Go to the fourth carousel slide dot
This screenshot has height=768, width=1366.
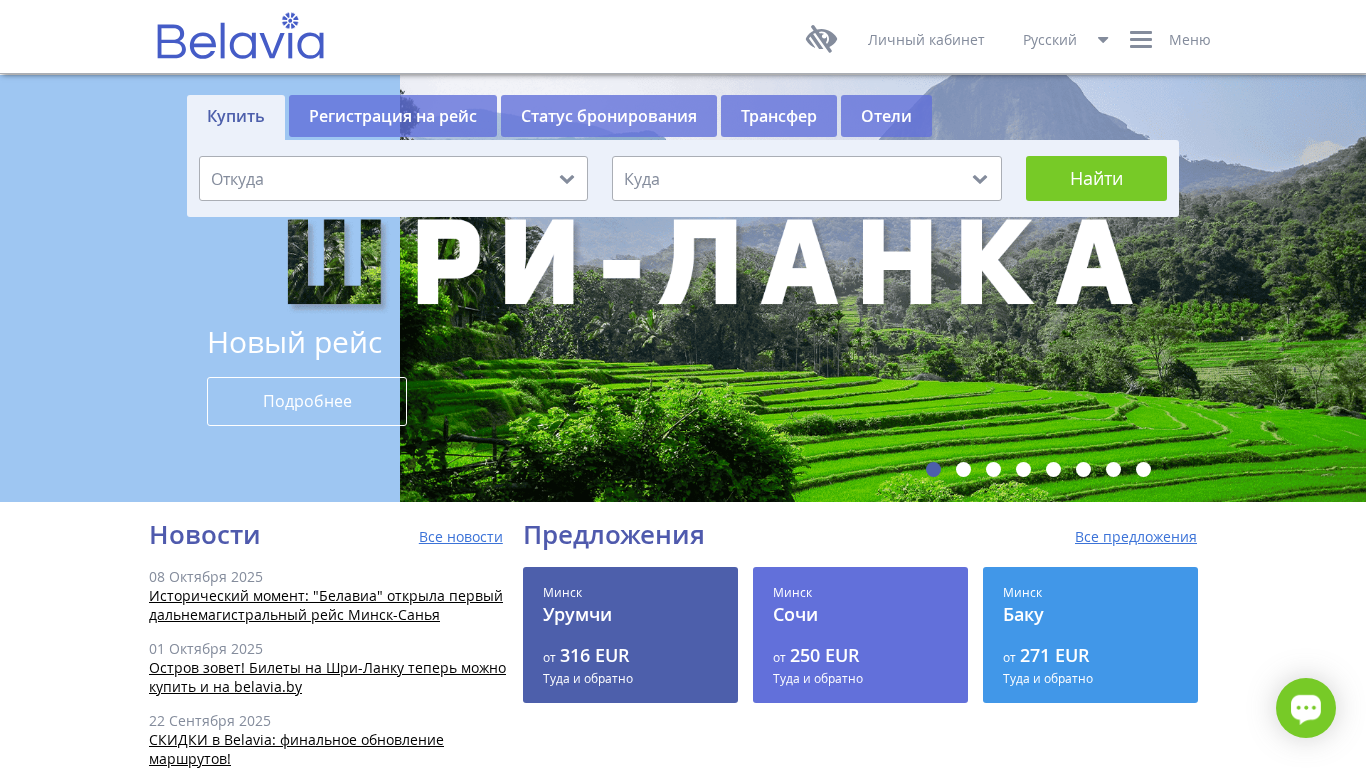(1023, 469)
